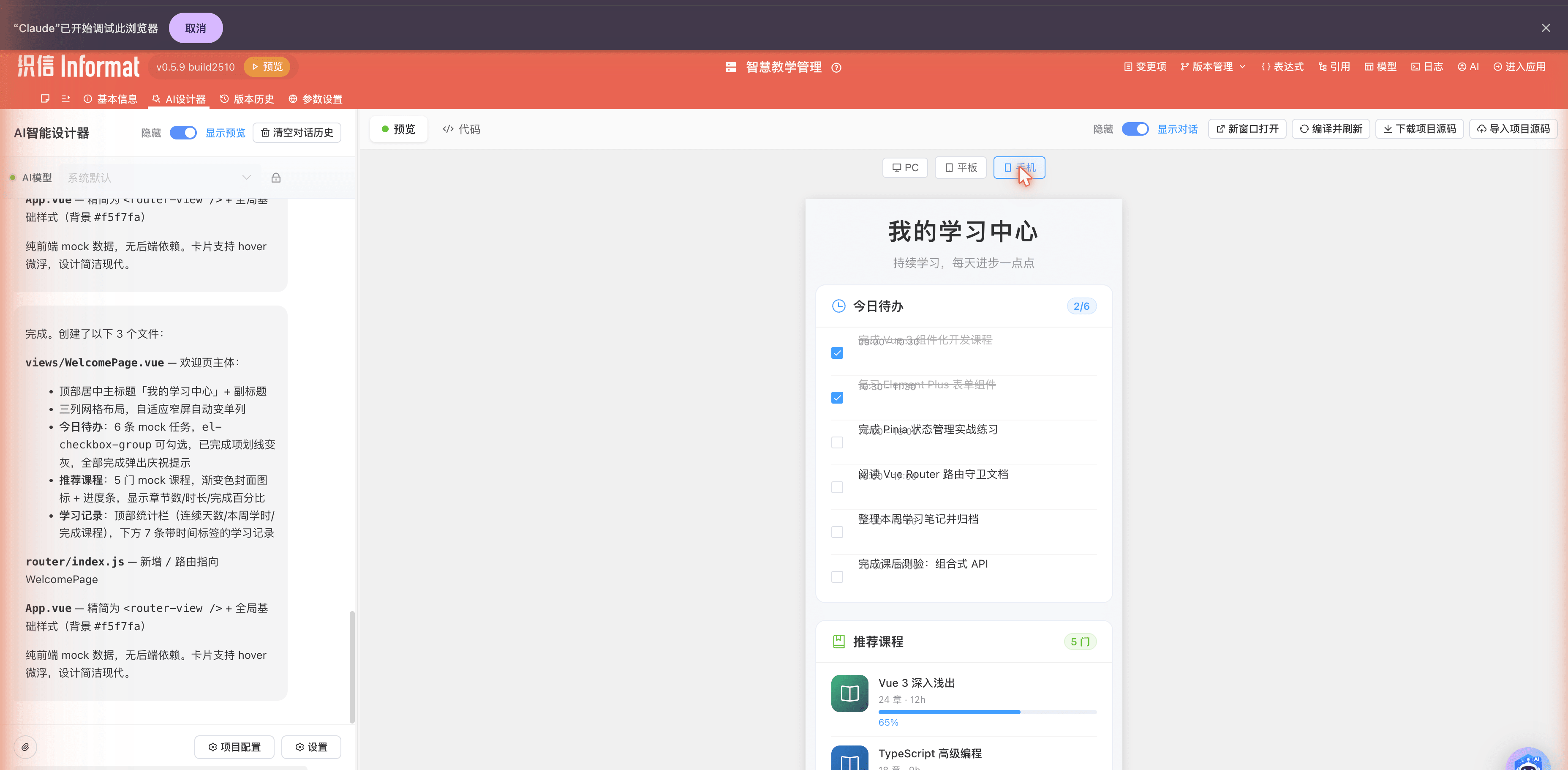Open the 设置 button in chat panel

311,747
